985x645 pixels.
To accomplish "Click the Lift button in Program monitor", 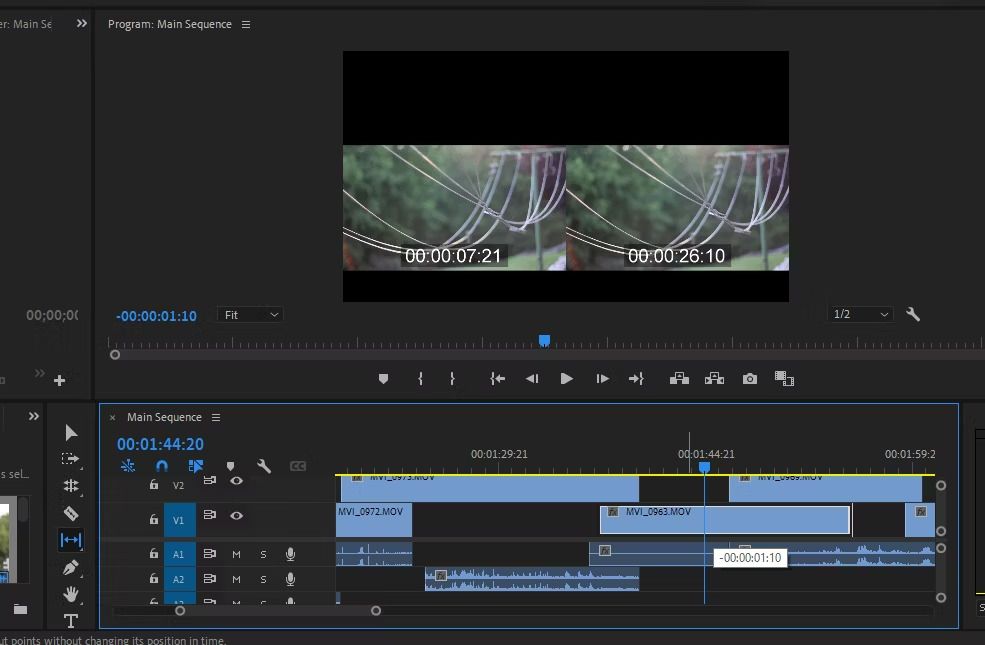I will point(679,379).
